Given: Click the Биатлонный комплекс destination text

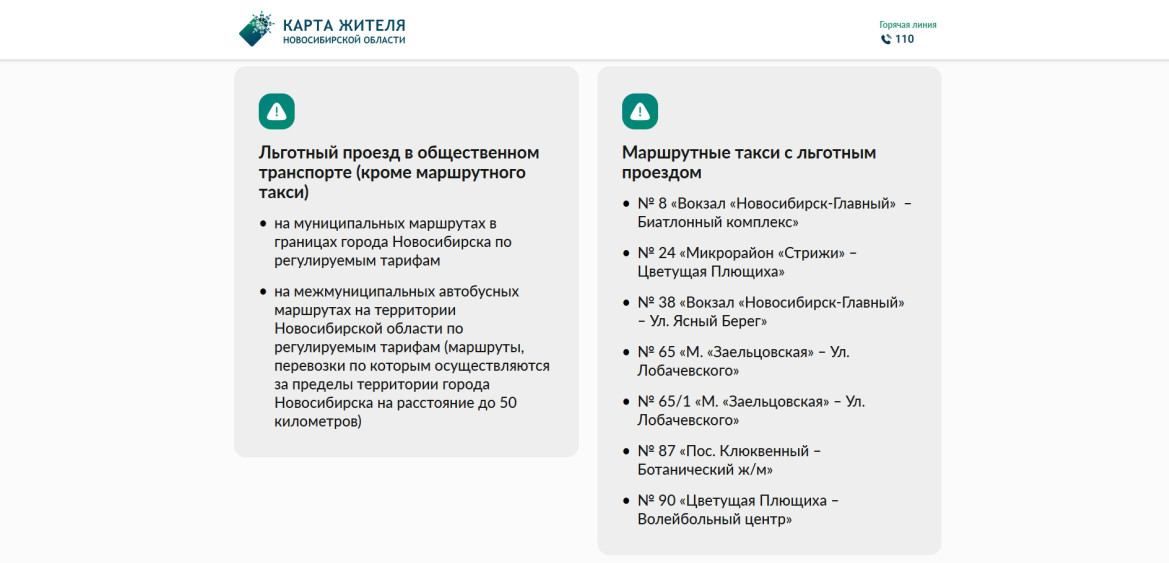Looking at the screenshot, I should pos(719,221).
